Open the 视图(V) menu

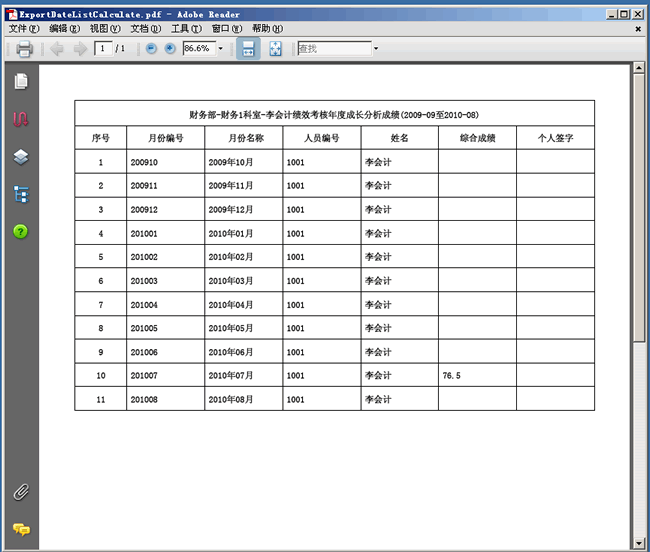(105, 29)
